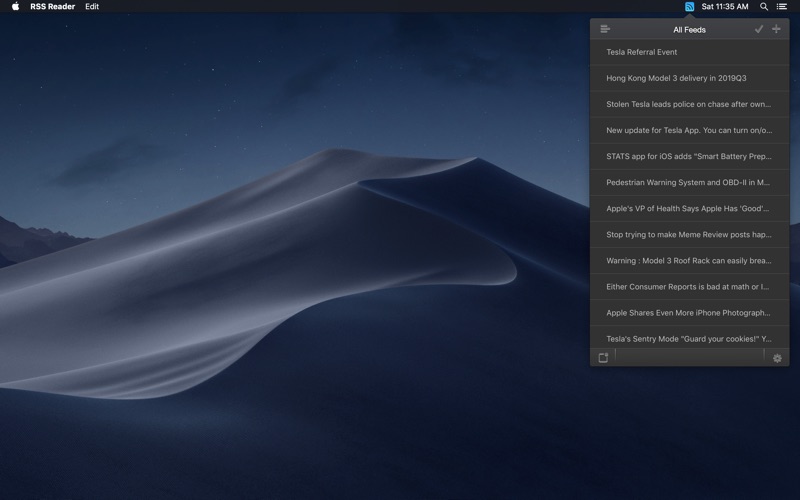Viewport: 800px width, 500px height.
Task: Click the All Feeds panel title
Action: (x=689, y=29)
